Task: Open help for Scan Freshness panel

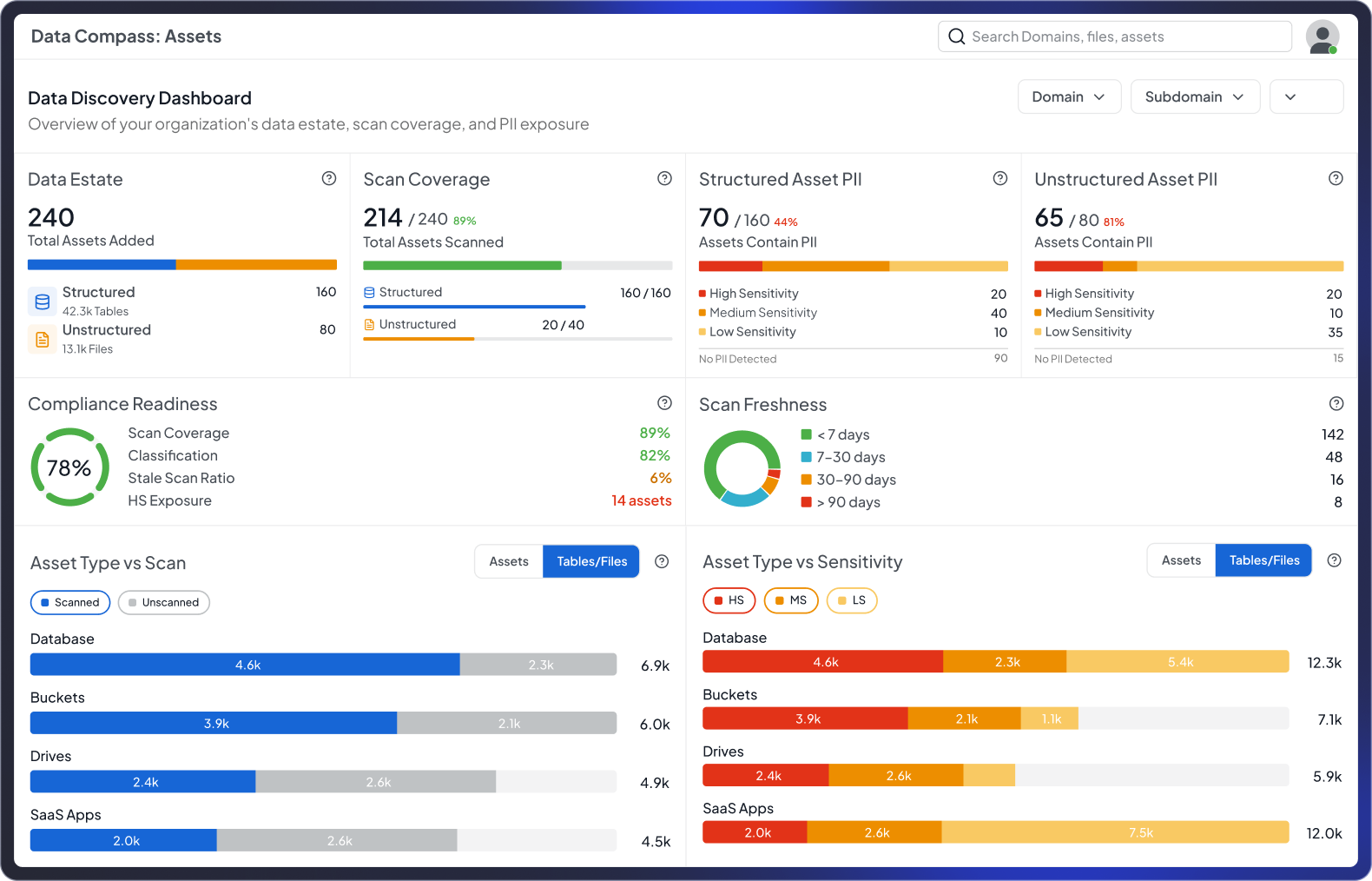Action: coord(1336,403)
